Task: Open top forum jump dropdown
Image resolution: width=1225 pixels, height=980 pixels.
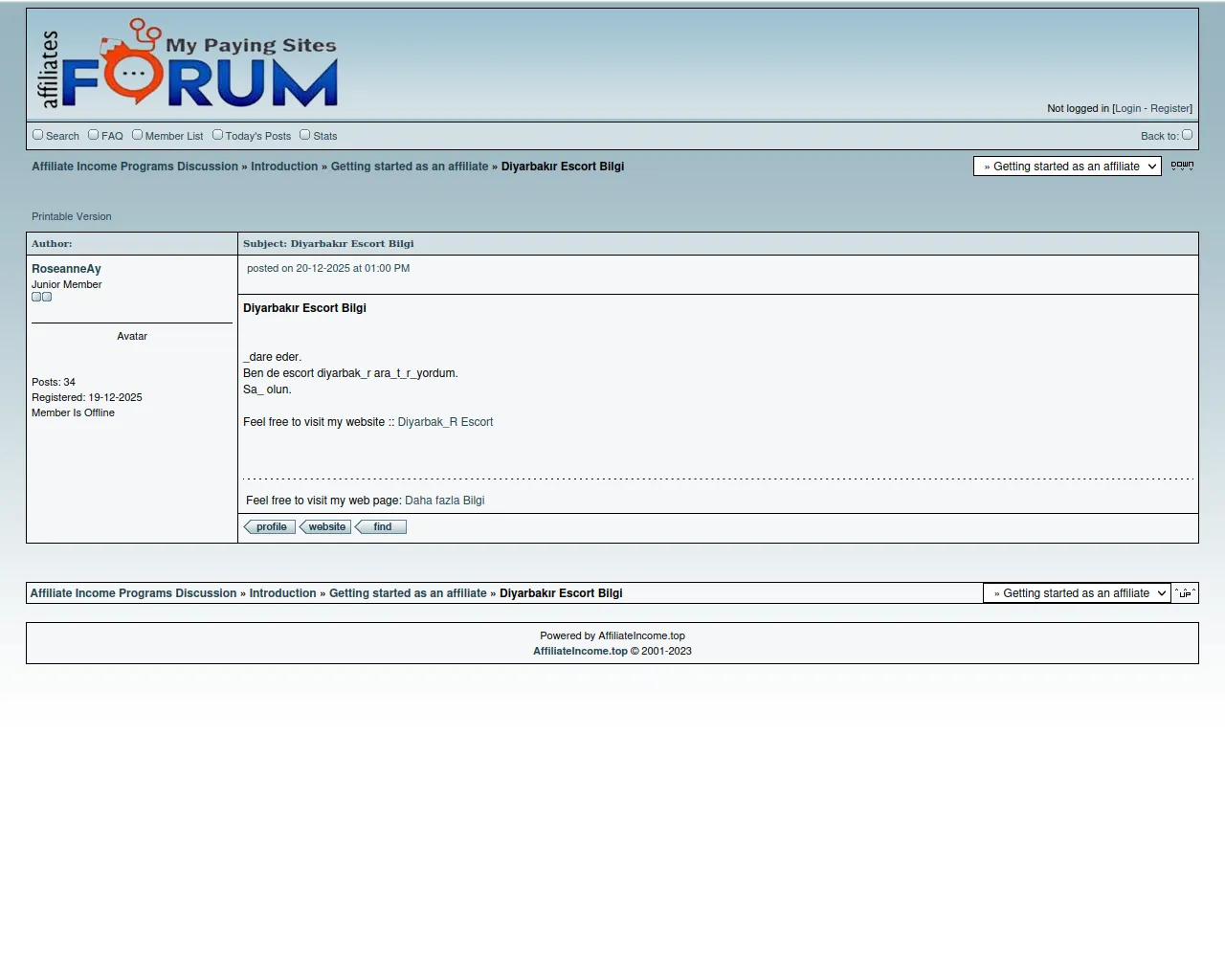Action: click(x=1066, y=167)
